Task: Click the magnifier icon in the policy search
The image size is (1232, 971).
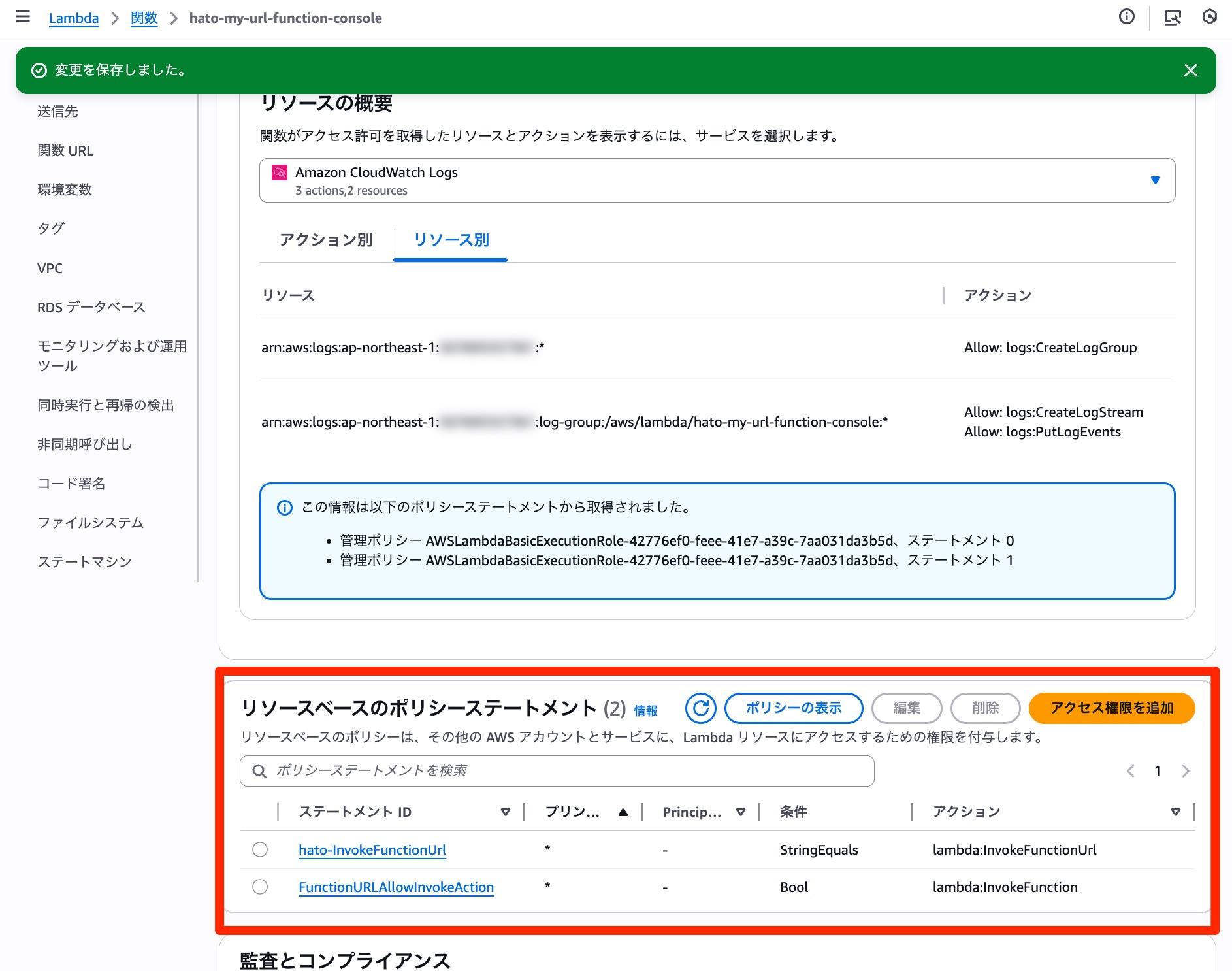Action: [259, 771]
